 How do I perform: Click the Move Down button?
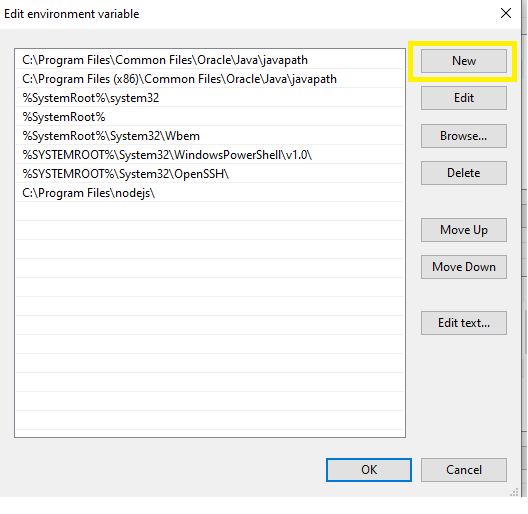coord(464,267)
